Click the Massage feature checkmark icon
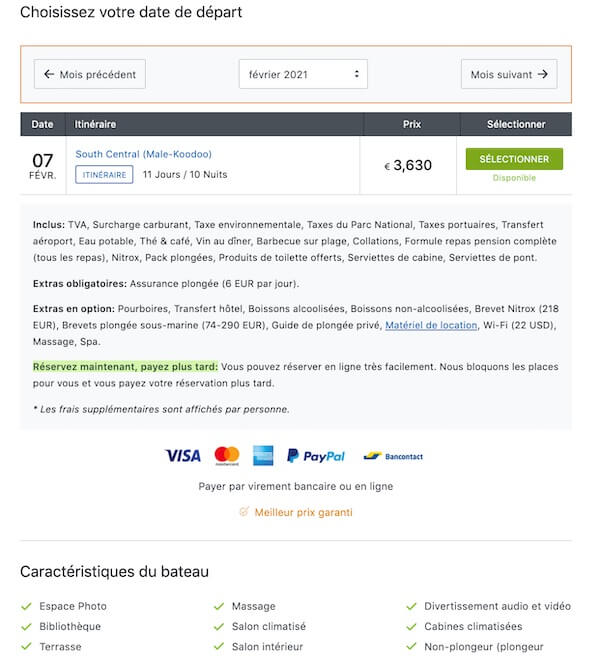The image size is (600, 660). click(219, 606)
